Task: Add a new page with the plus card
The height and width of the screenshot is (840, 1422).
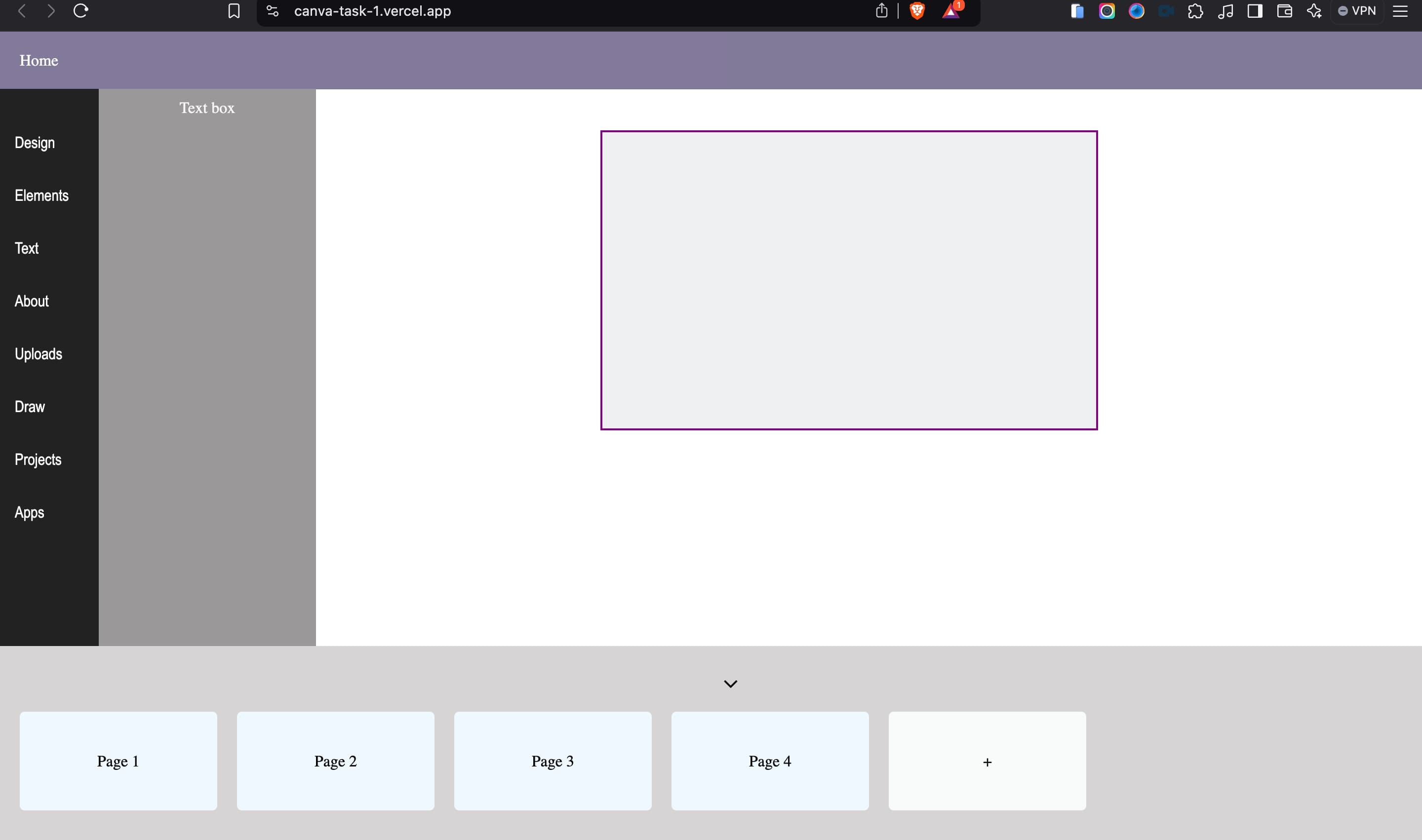Action: click(987, 761)
